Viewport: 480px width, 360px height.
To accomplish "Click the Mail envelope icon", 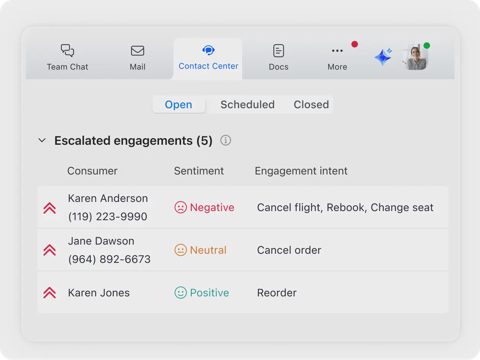I will point(137,51).
